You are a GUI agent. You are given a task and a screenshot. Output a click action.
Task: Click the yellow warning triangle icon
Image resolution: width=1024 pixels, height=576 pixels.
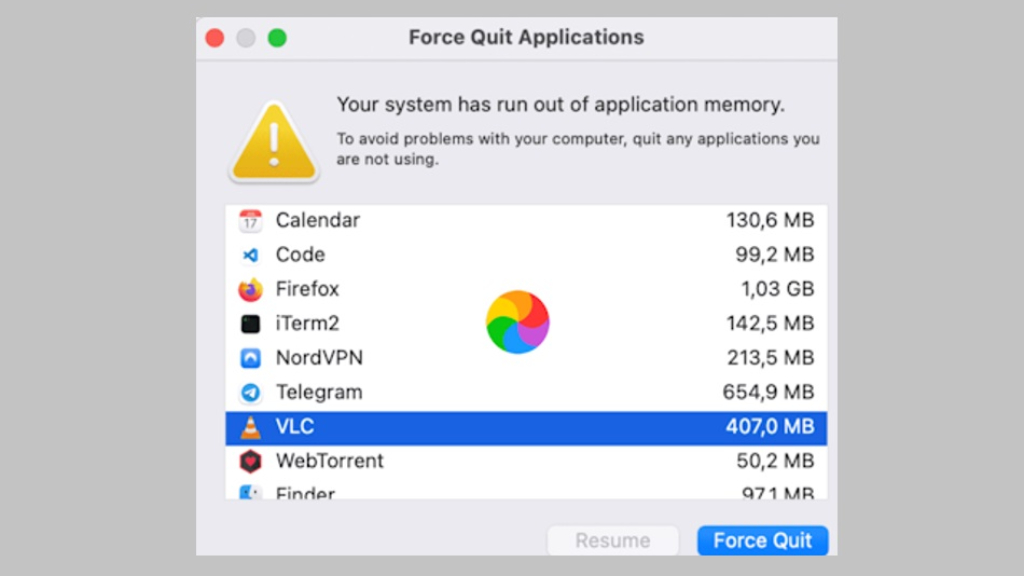pos(274,141)
